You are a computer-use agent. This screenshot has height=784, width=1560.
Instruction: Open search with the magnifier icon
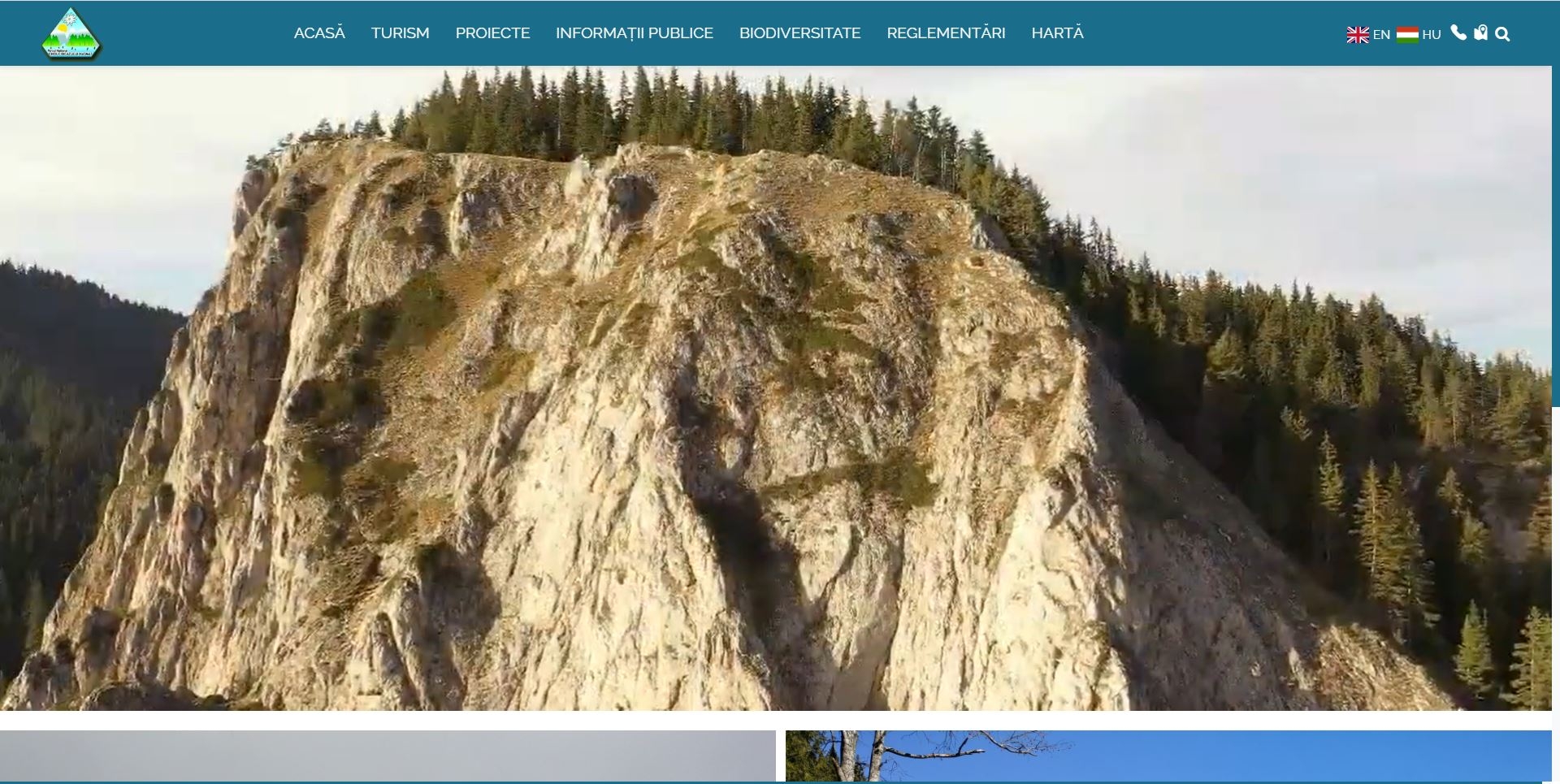[x=1502, y=34]
